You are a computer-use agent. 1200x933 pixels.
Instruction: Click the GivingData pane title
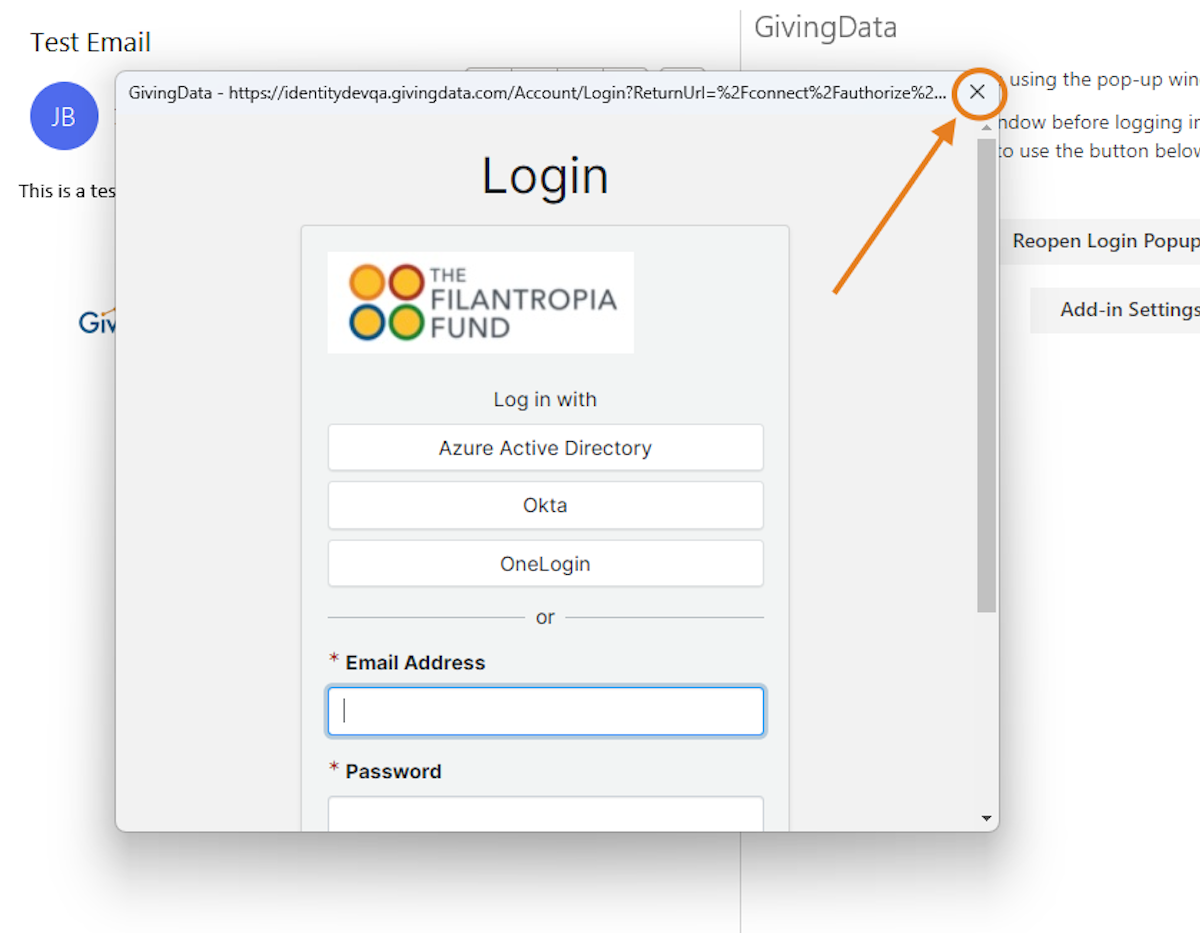tap(825, 27)
